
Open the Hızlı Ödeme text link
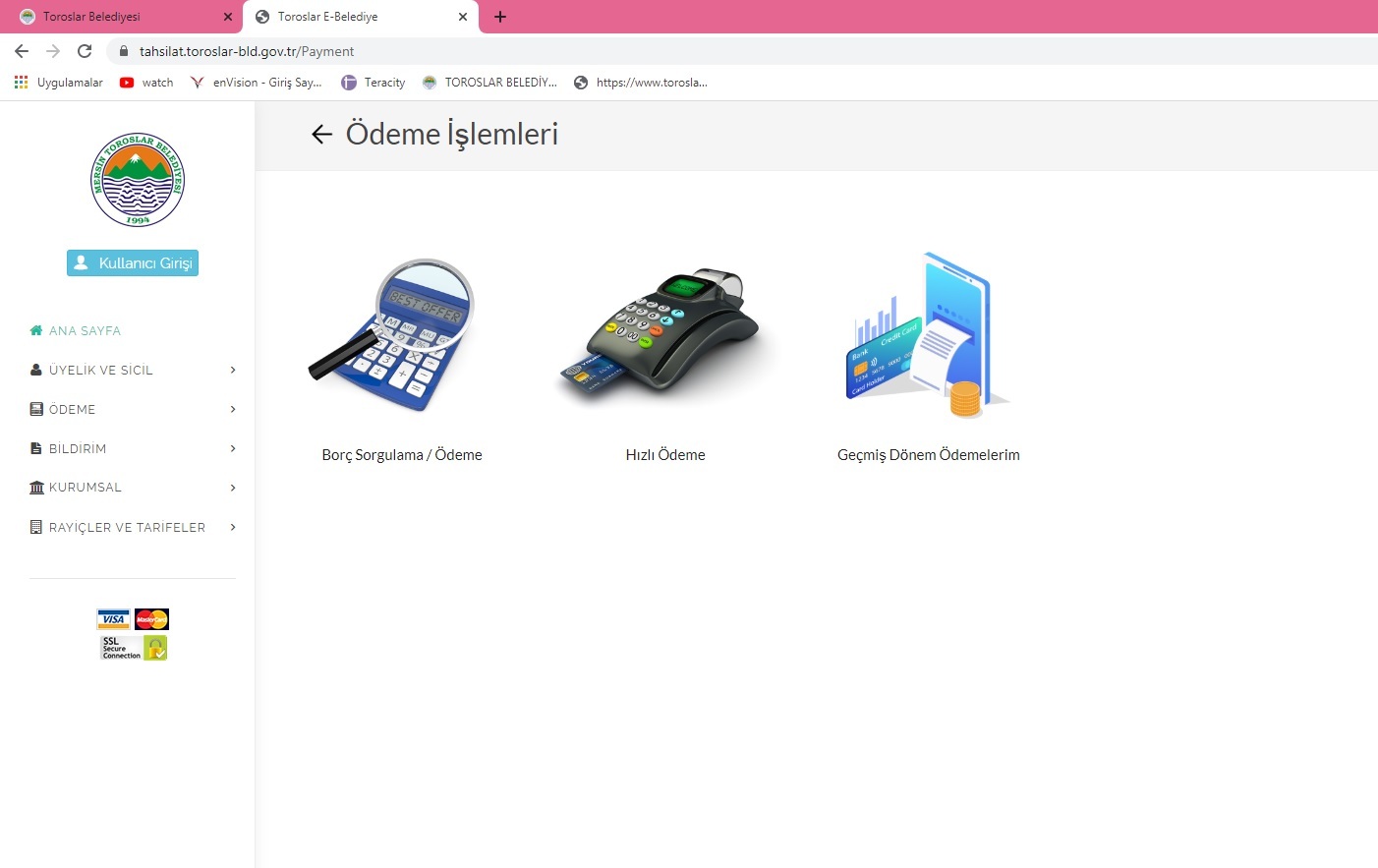pyautogui.click(x=665, y=455)
